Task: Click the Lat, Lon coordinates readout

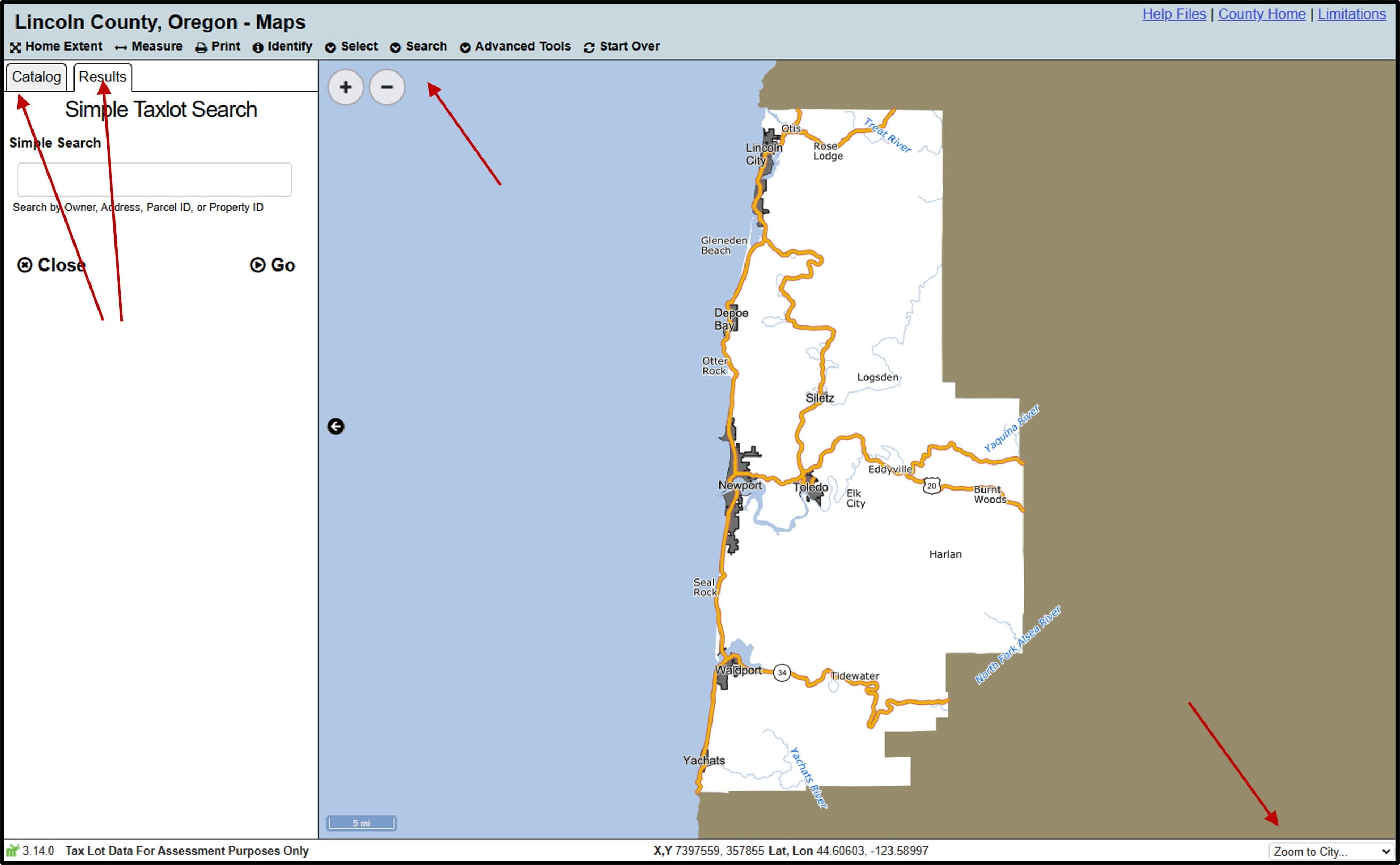Action: pos(848,851)
